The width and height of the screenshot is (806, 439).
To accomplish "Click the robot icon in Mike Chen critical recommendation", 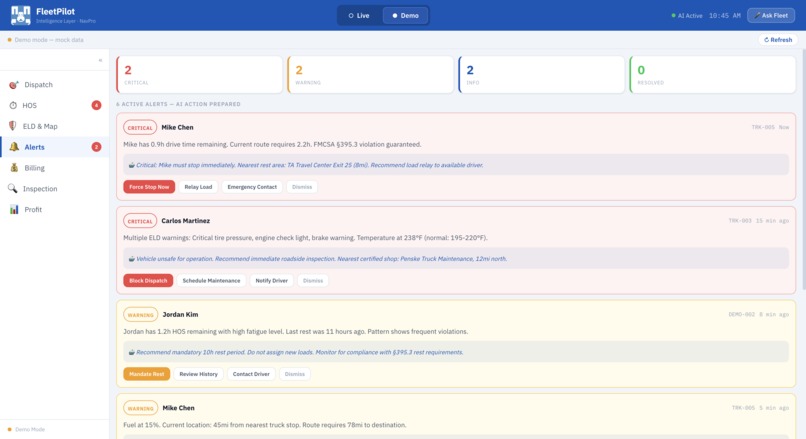I will pyautogui.click(x=132, y=165).
